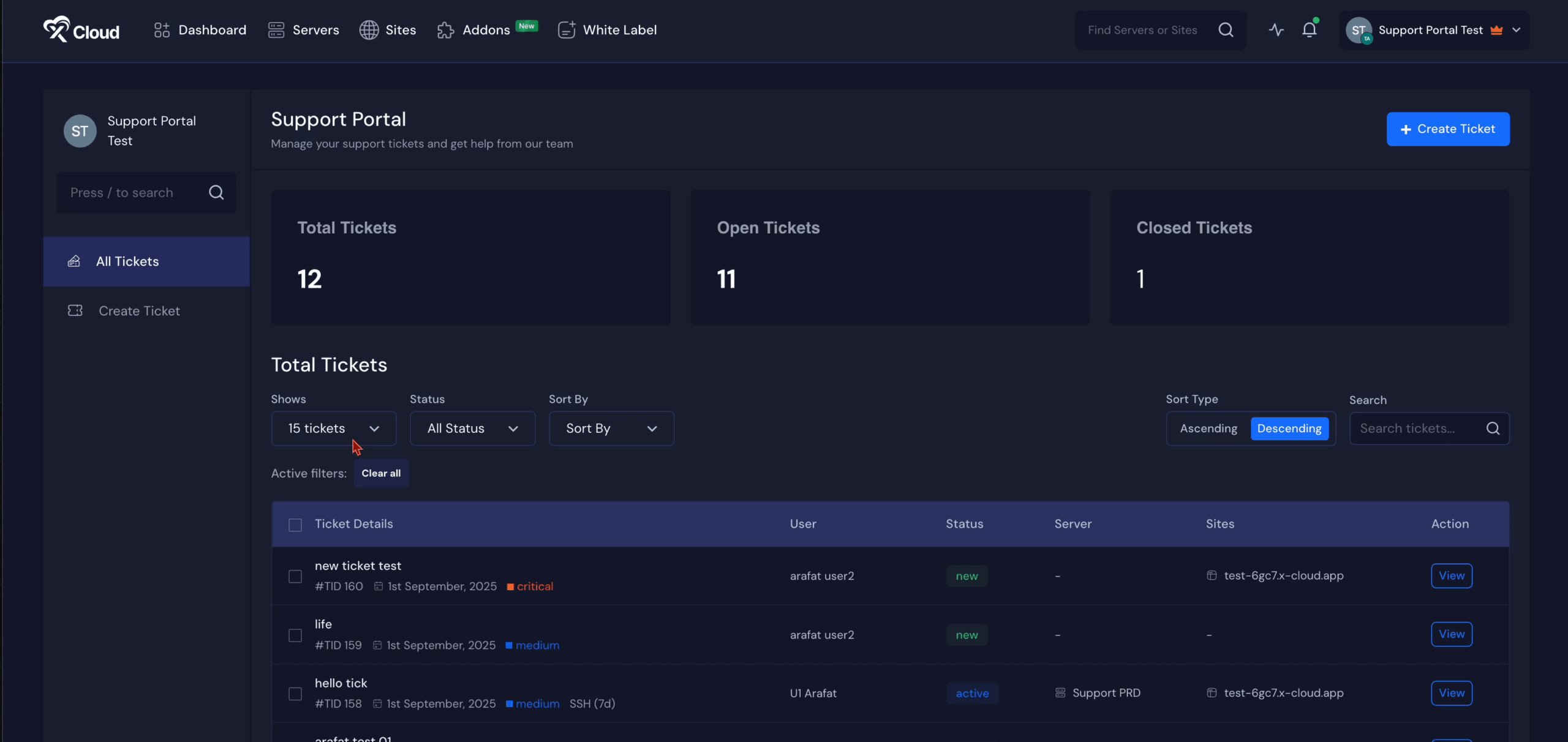Open the notifications bell

(1309, 30)
